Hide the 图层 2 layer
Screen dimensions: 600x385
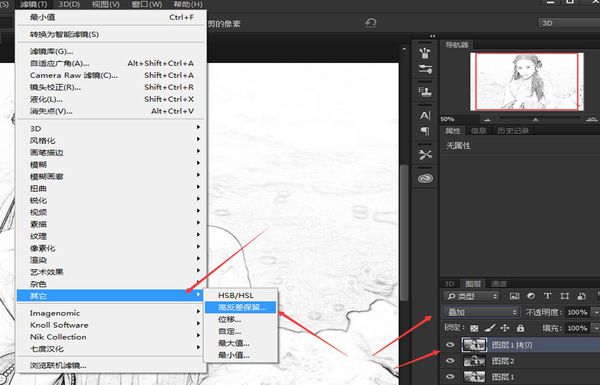(450, 361)
